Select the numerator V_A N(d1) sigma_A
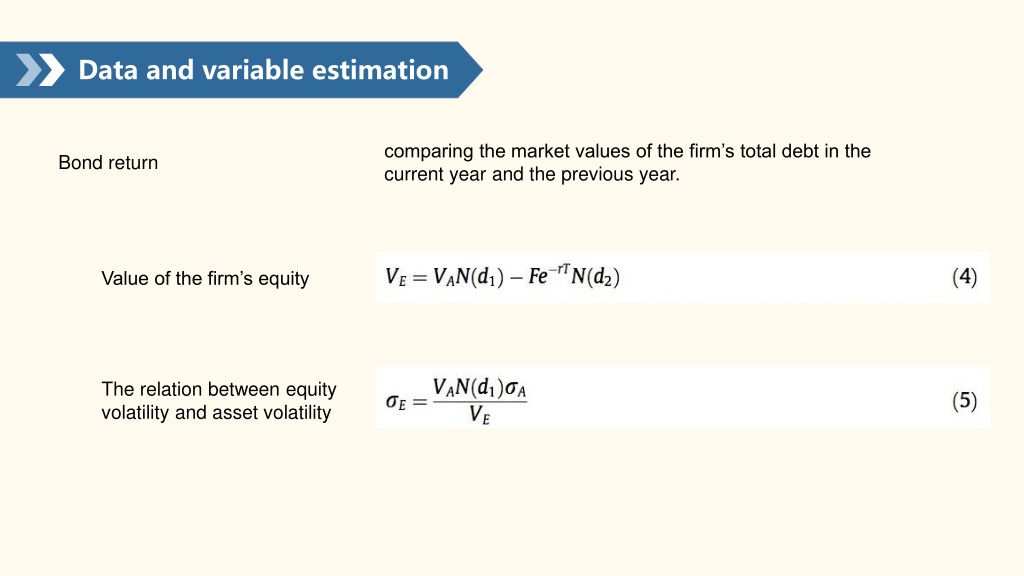This screenshot has width=1024, height=576. point(479,388)
